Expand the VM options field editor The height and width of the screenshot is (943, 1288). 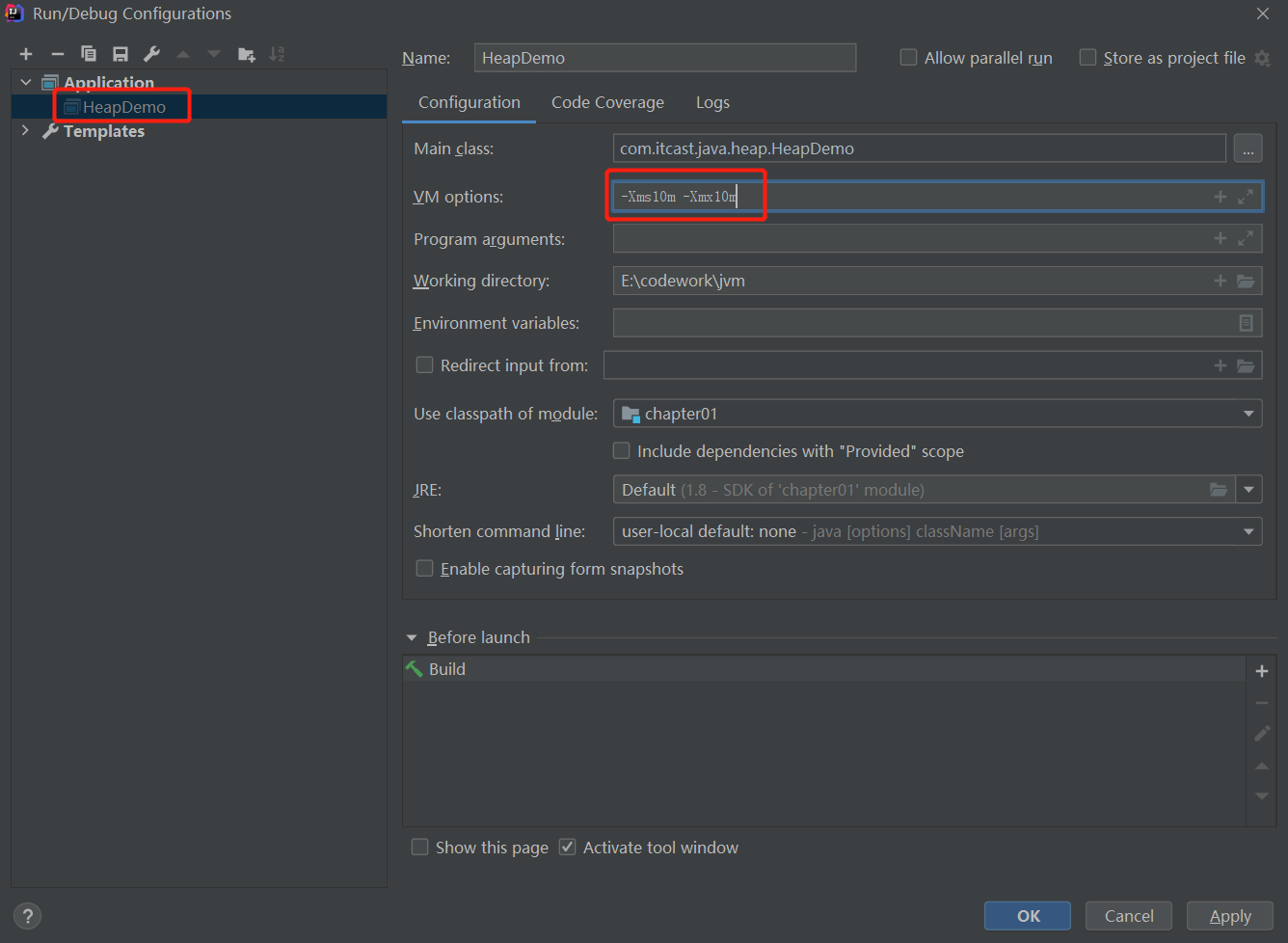1246,197
